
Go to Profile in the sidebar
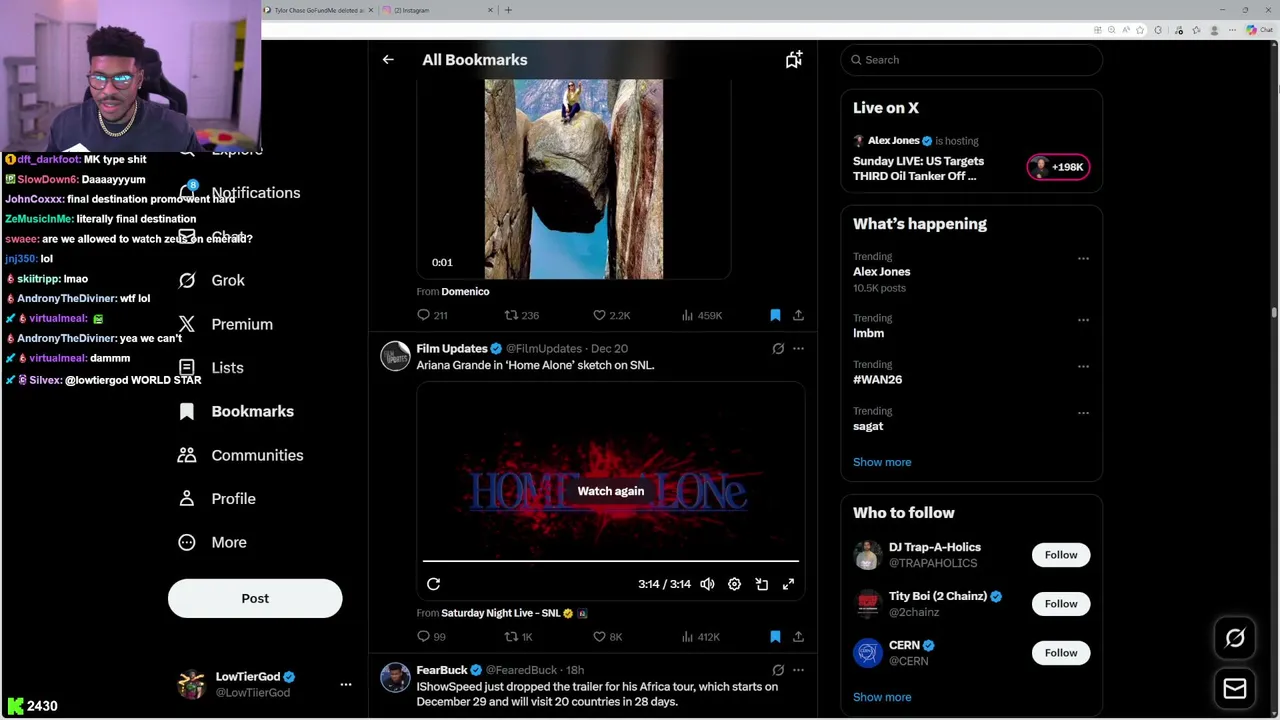216,499
